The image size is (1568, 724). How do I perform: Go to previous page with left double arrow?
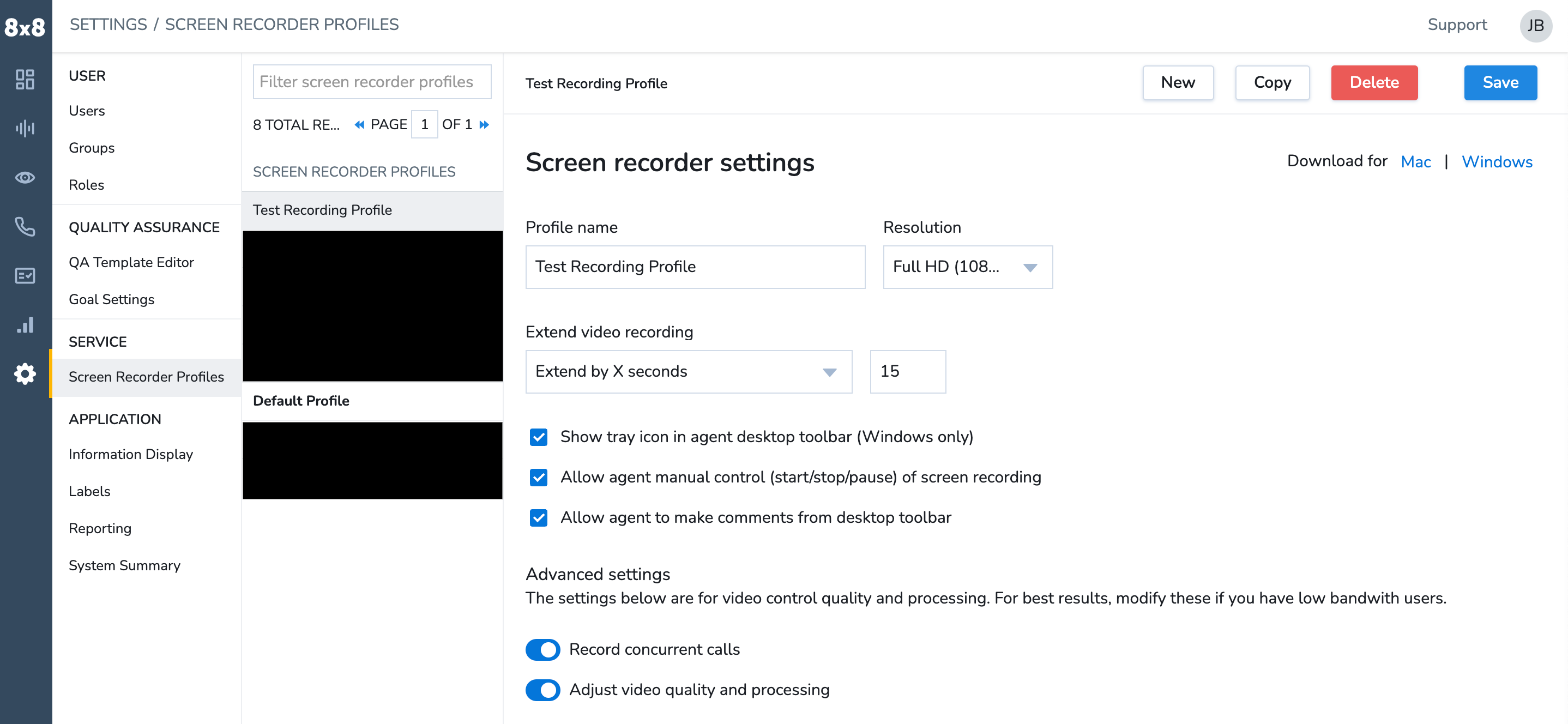[x=359, y=125]
